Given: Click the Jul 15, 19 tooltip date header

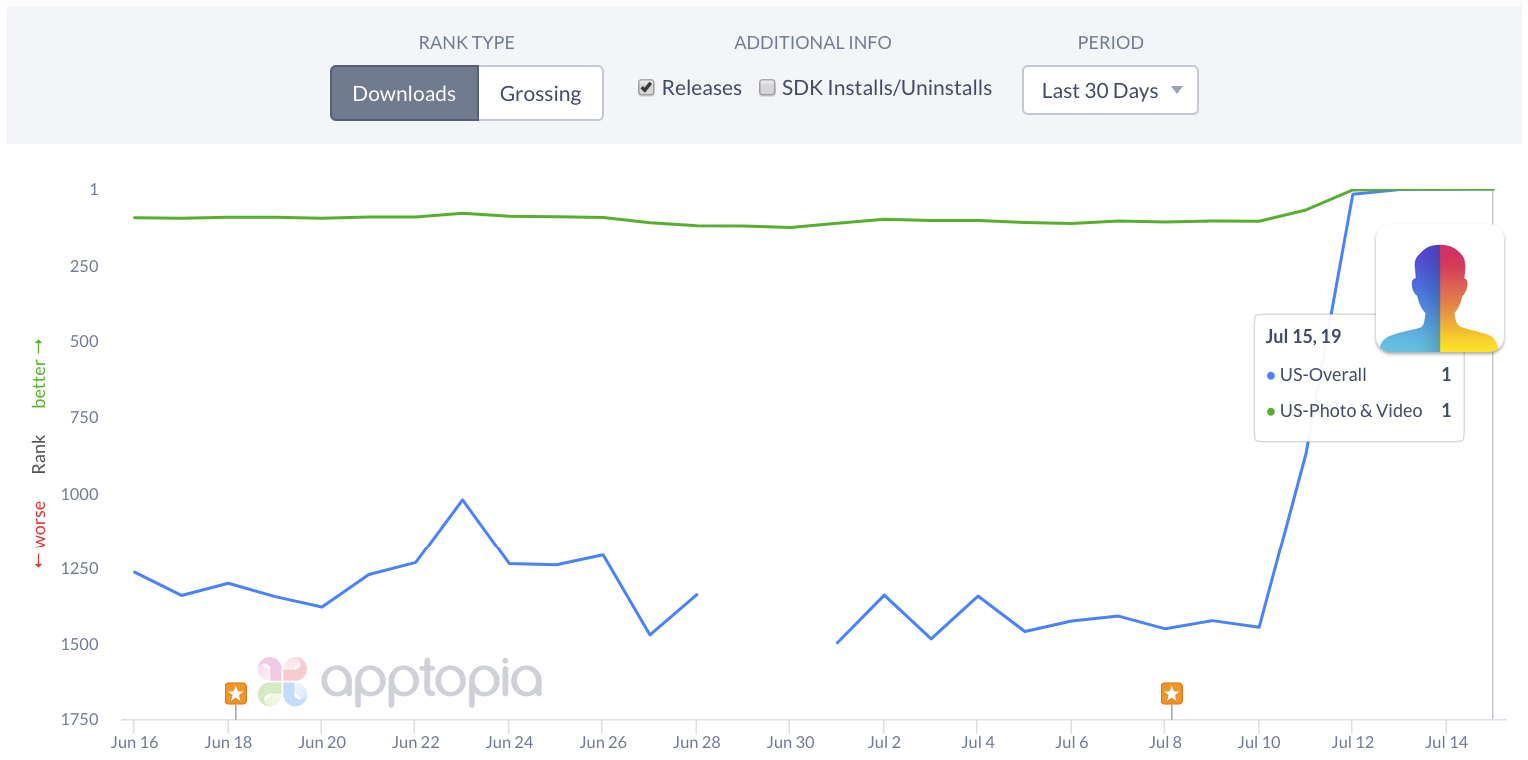Looking at the screenshot, I should (1303, 337).
